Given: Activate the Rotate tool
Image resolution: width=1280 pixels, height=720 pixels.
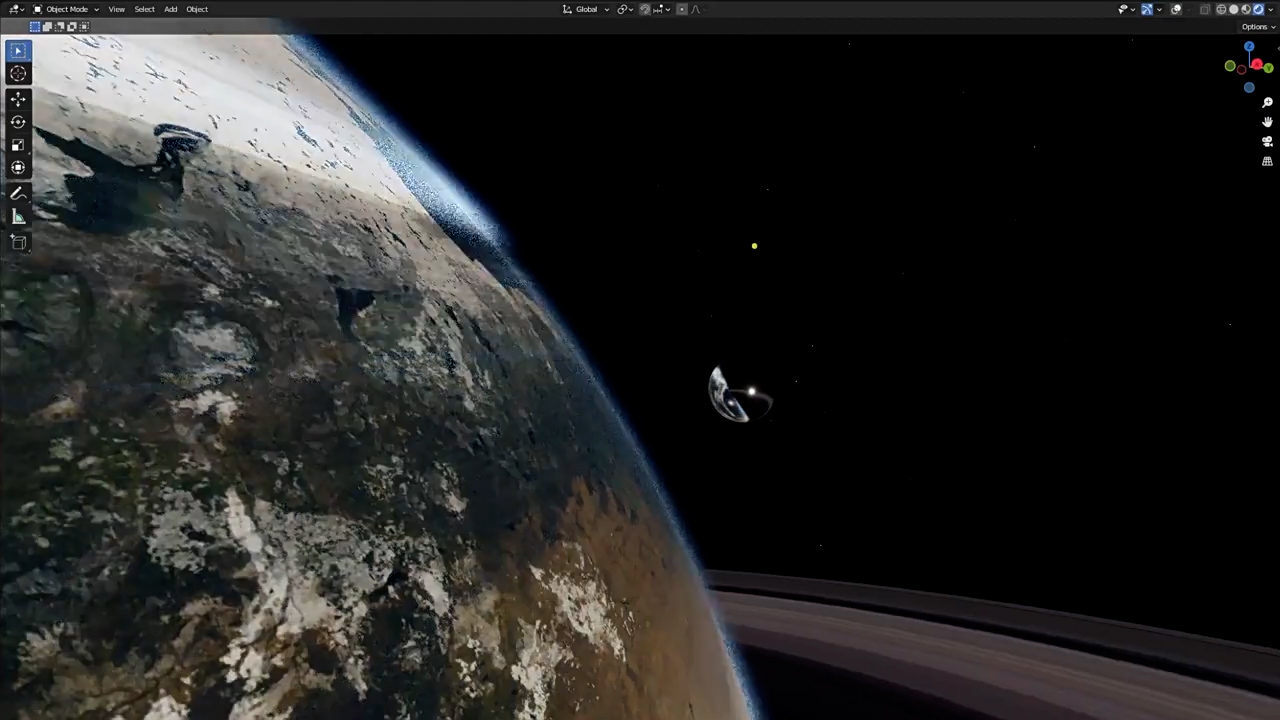Looking at the screenshot, I should (18, 121).
